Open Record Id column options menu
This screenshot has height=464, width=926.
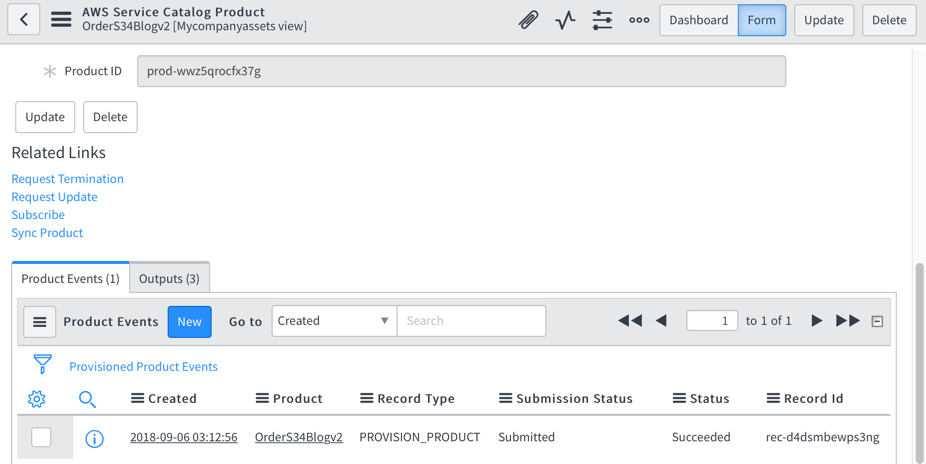[773, 398]
